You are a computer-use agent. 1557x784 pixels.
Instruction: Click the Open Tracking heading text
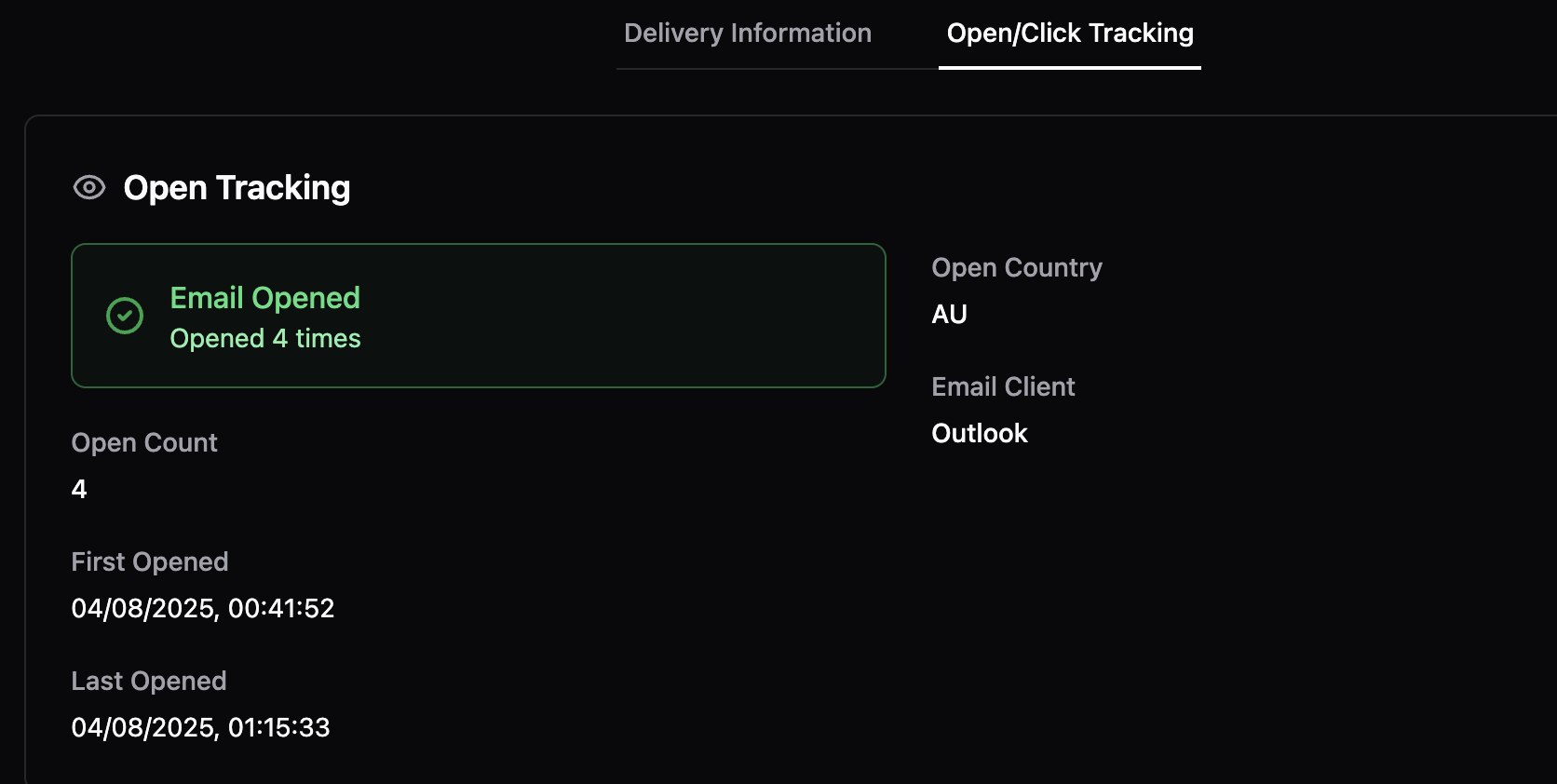click(237, 188)
